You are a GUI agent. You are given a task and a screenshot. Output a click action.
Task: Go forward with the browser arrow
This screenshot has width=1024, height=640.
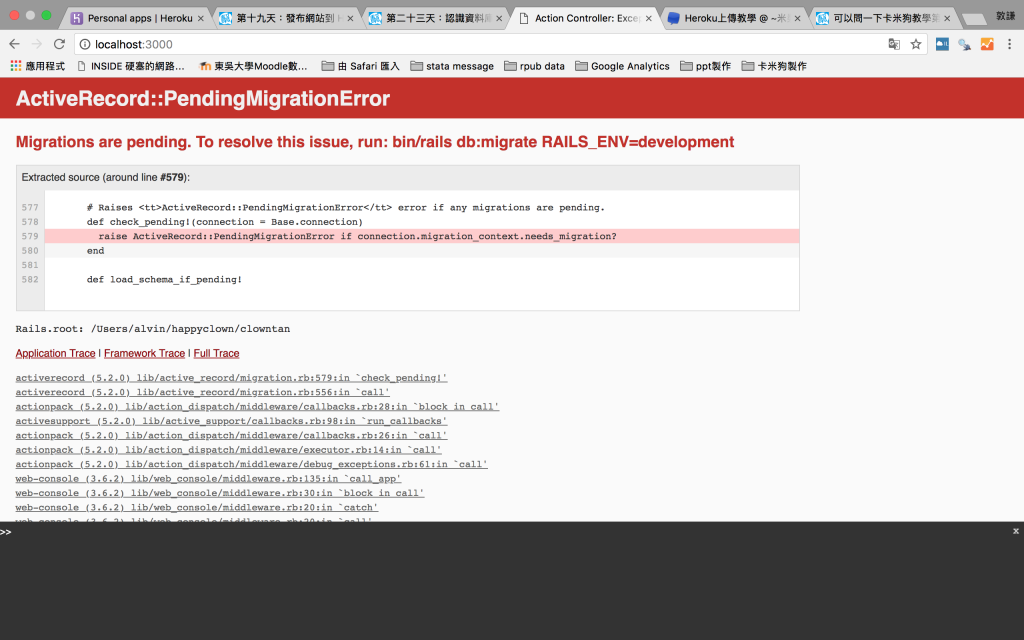point(37,44)
